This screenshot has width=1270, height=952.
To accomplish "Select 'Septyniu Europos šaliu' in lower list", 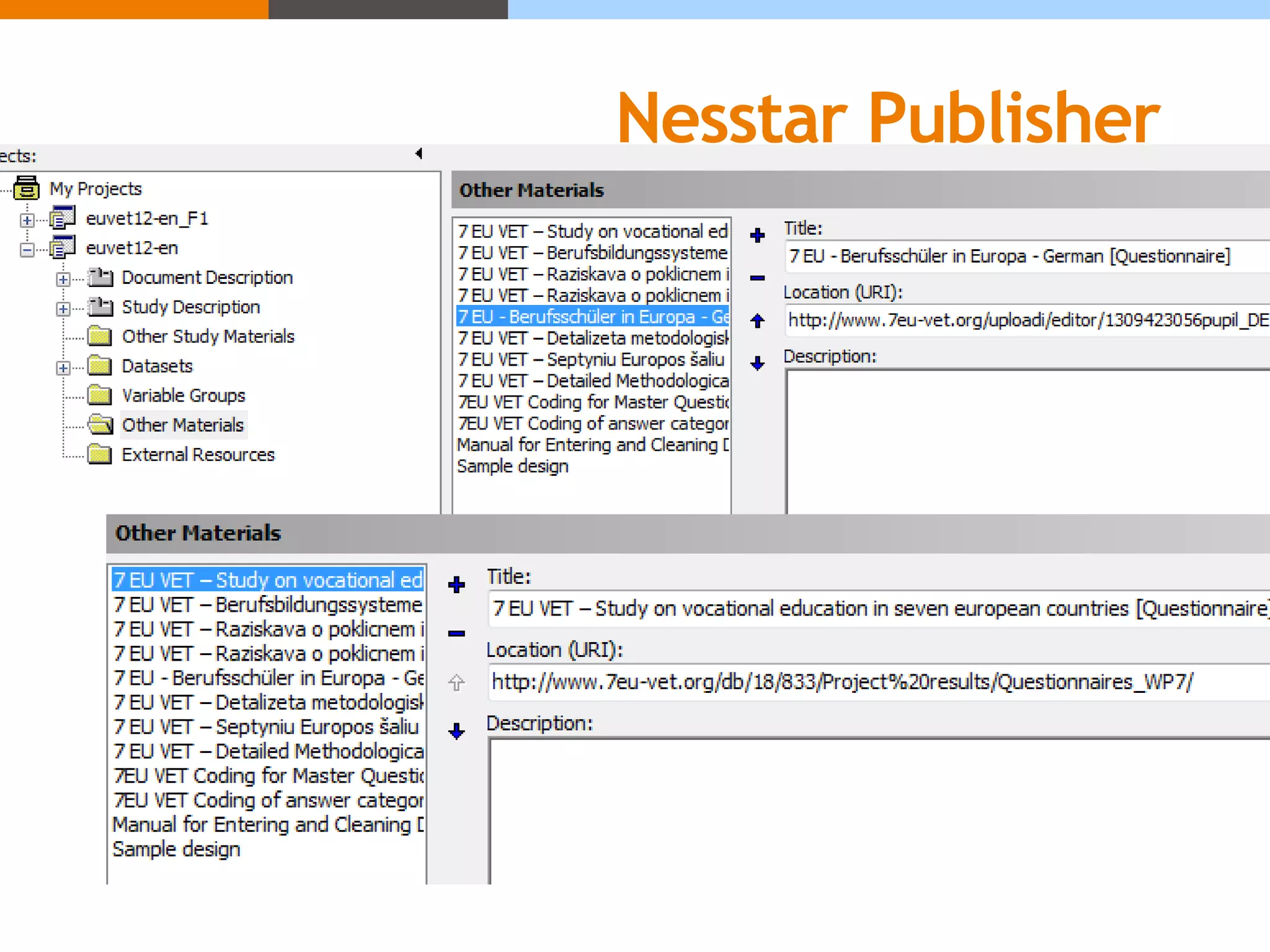I will tap(268, 726).
